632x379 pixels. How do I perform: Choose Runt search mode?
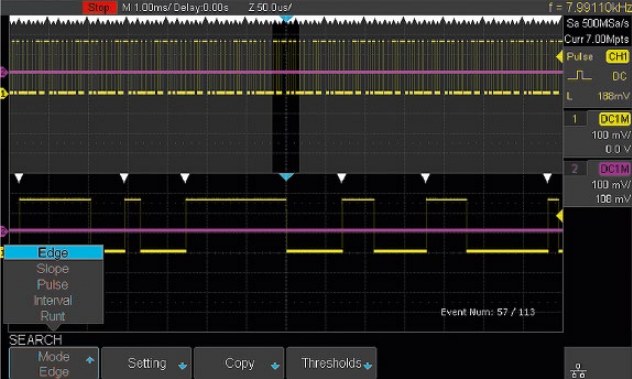click(53, 316)
